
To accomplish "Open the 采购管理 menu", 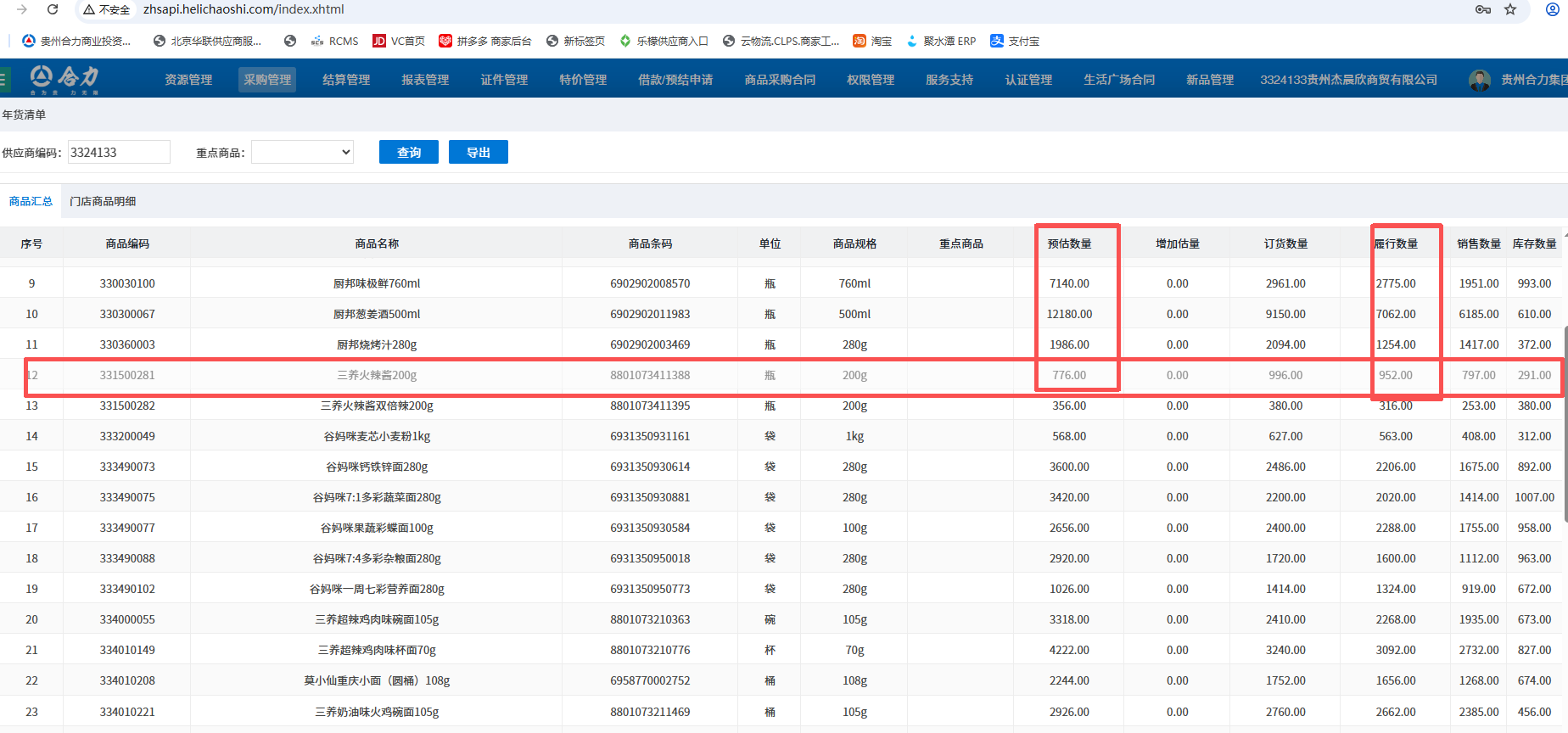I will point(267,80).
